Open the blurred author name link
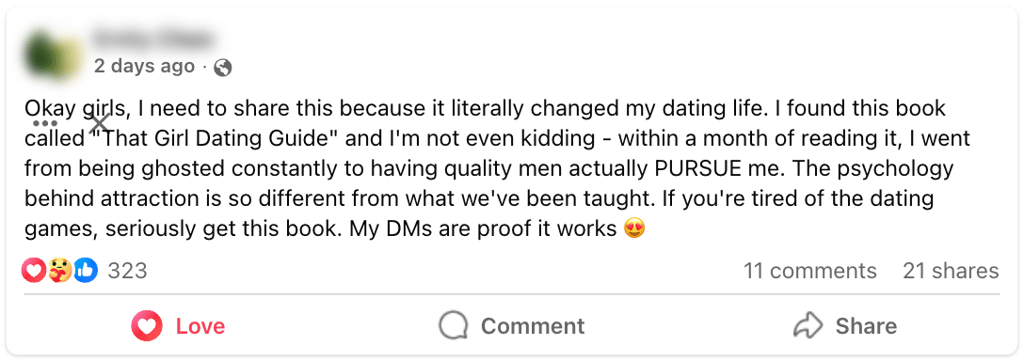 pos(152,39)
